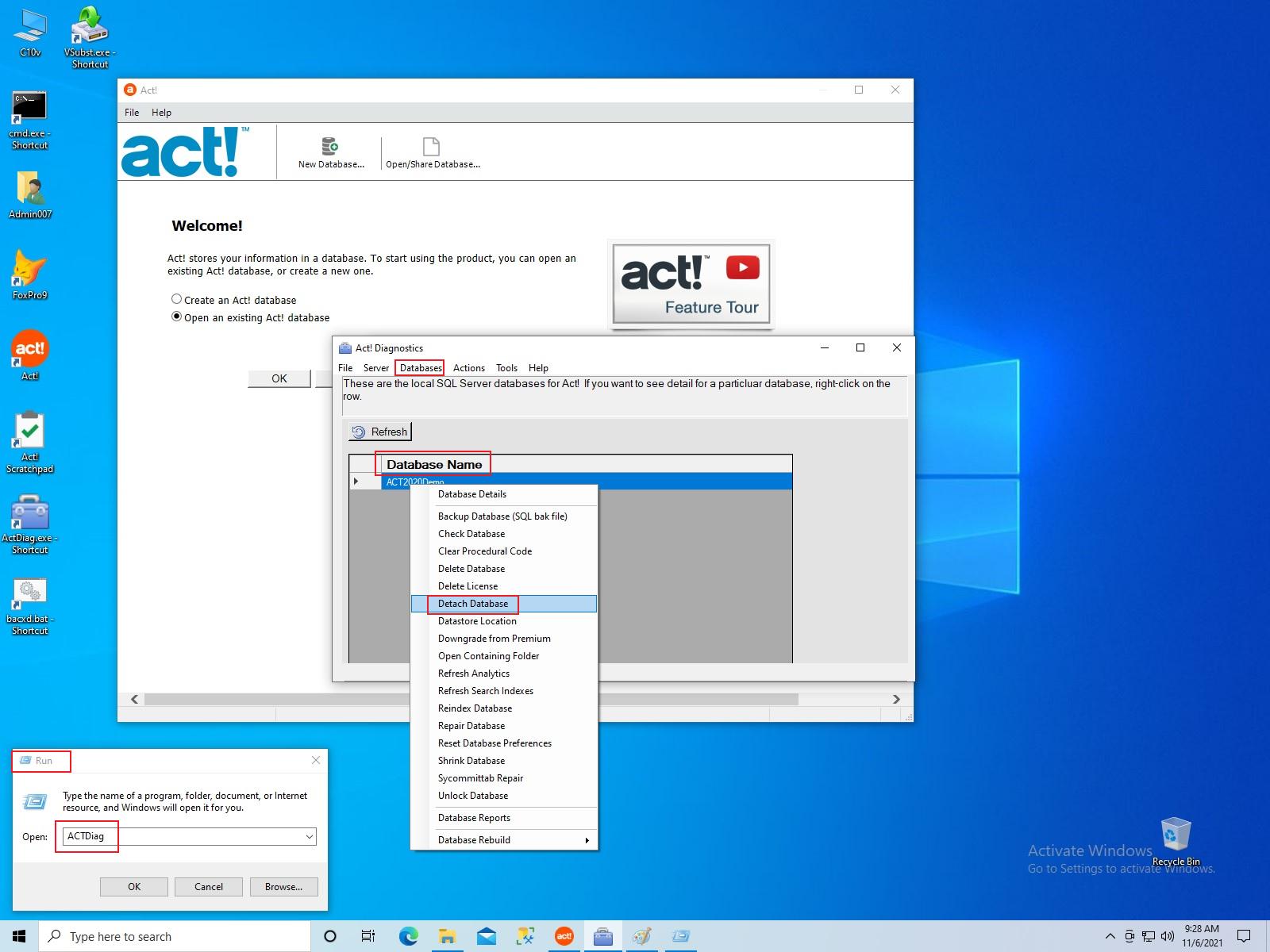Switch to Act! Diagnostics taskbar briefcase icon
1270x952 pixels.
602,936
